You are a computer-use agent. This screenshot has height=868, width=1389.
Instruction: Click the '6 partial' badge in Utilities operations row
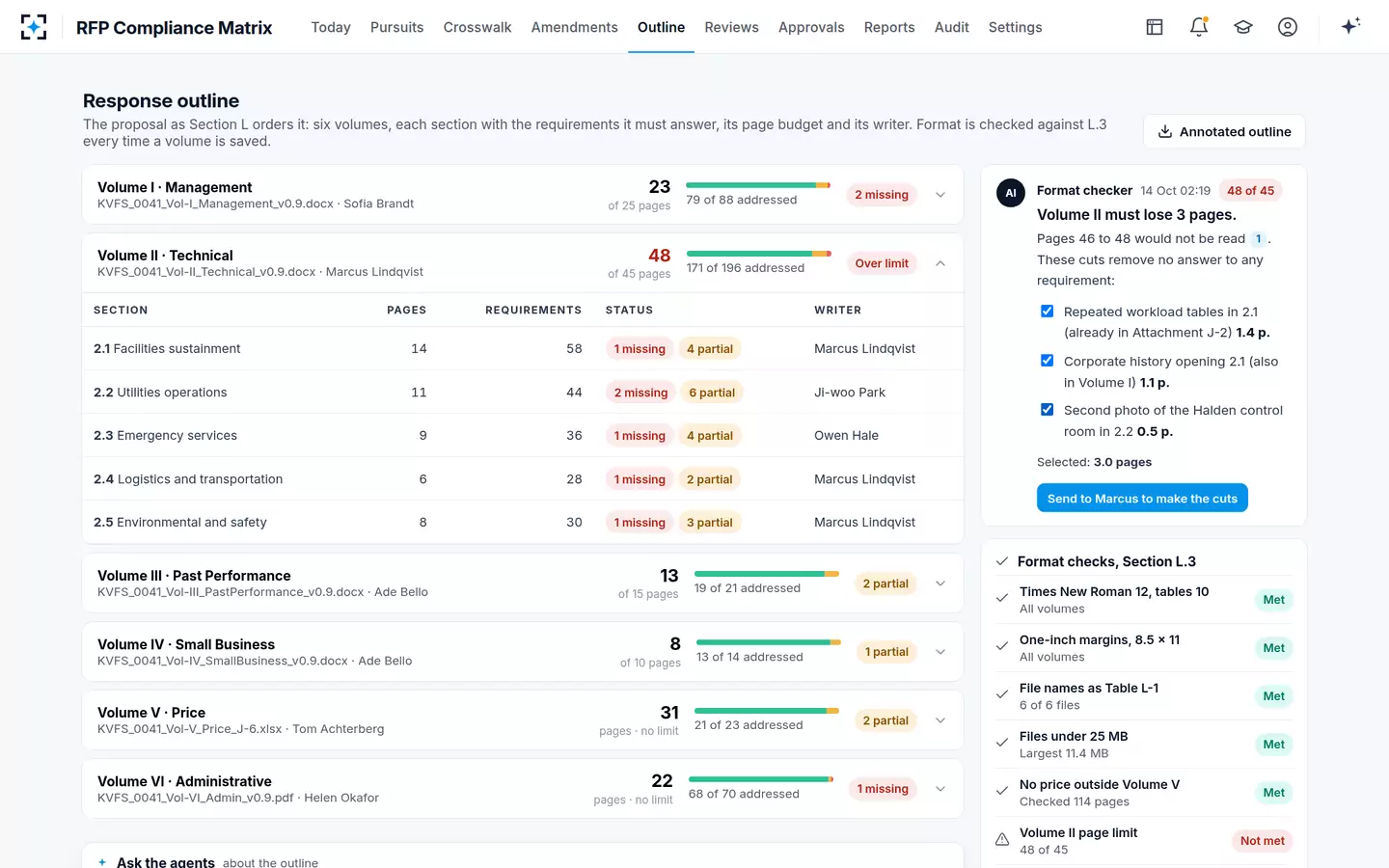712,393
